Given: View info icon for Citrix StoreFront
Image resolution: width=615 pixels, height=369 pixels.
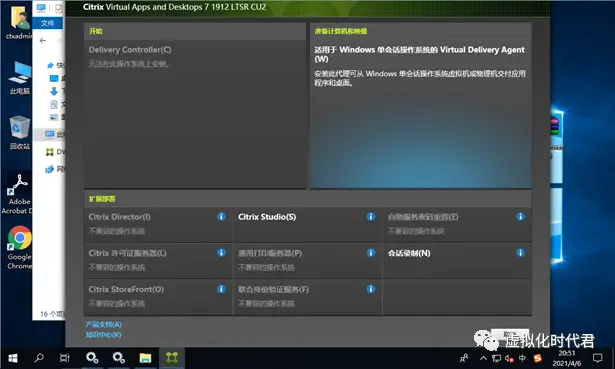Looking at the screenshot, I should point(221,289).
